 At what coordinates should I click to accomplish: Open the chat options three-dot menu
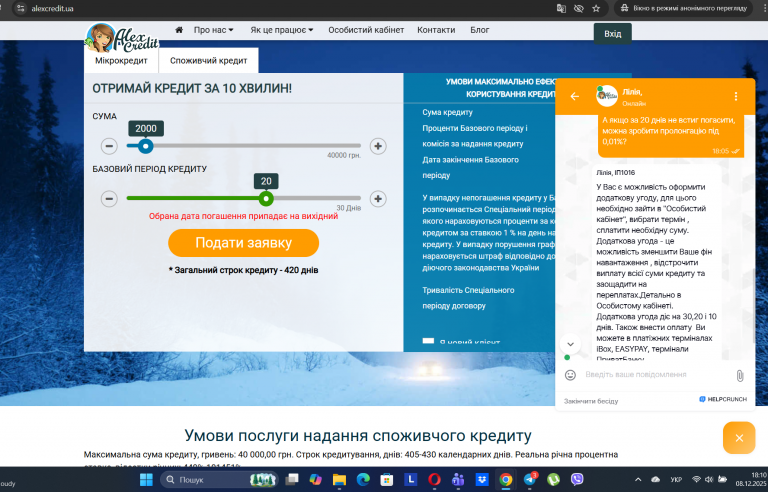click(736, 97)
